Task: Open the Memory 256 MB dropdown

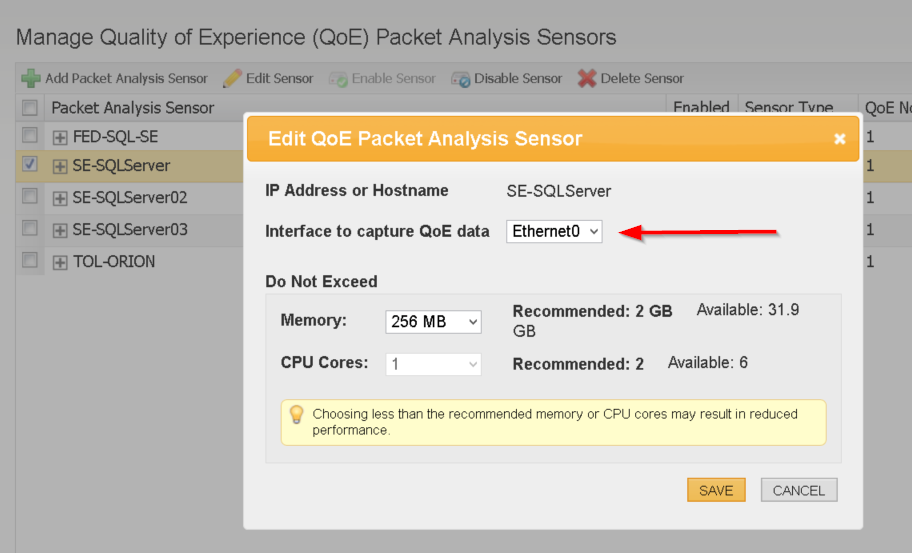Action: [433, 322]
